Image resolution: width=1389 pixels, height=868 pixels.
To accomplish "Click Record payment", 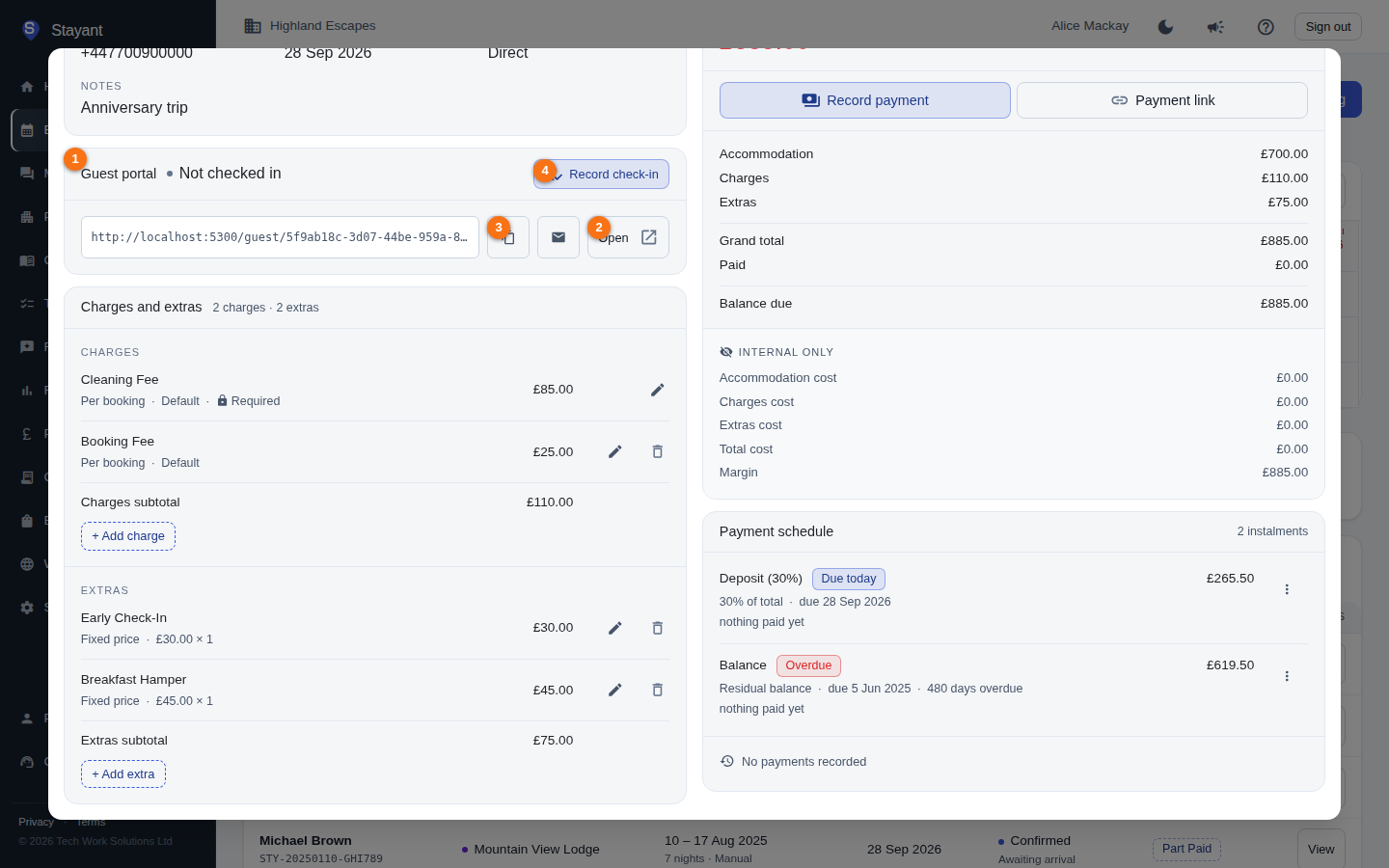I will coord(865,100).
